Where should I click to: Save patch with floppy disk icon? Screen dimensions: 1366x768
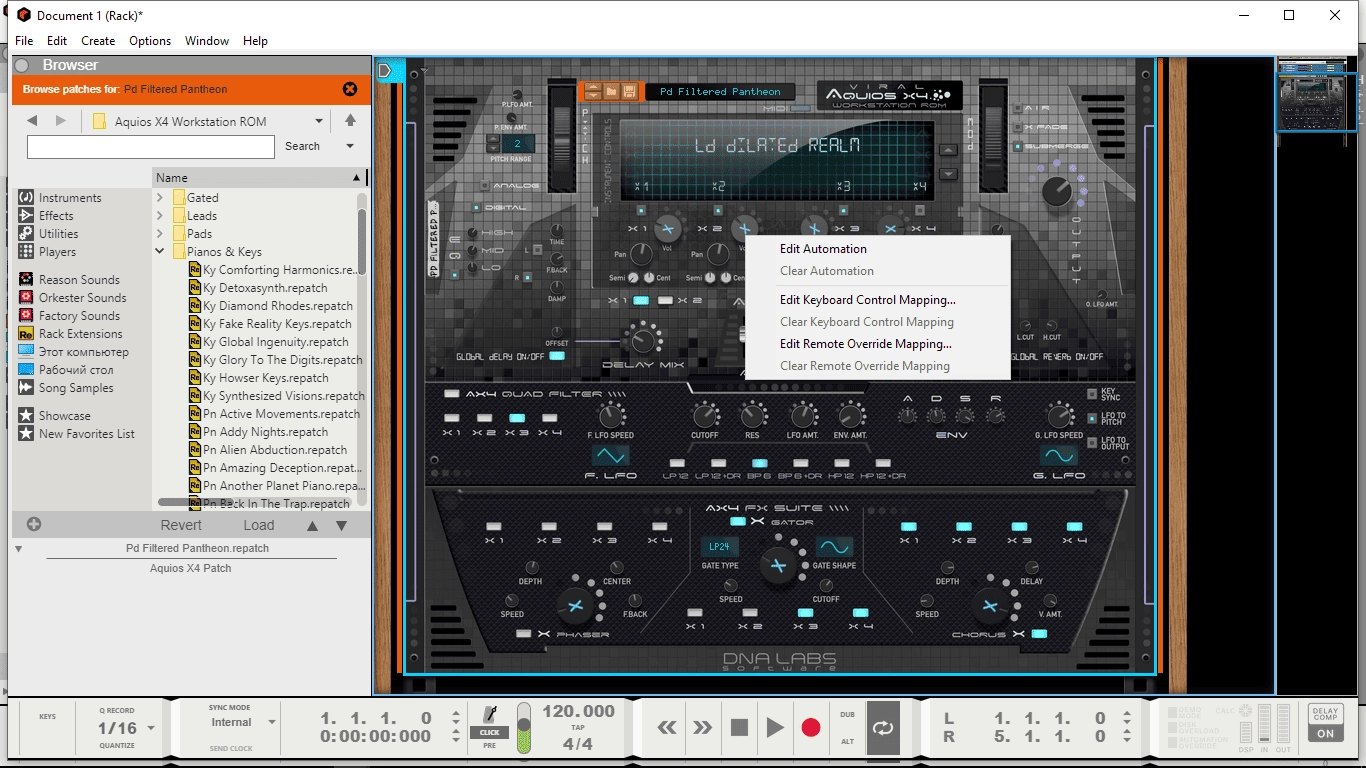[629, 92]
